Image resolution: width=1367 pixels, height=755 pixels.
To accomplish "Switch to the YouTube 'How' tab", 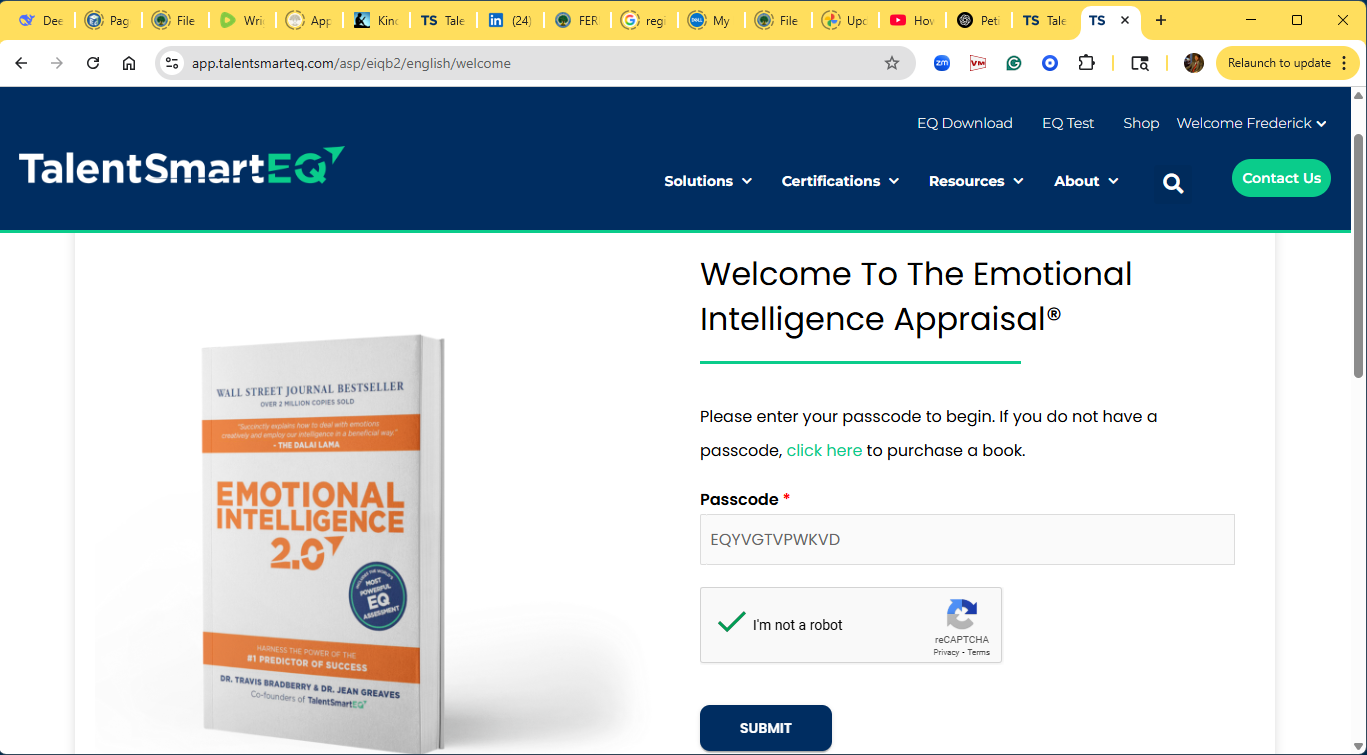I will (x=910, y=20).
